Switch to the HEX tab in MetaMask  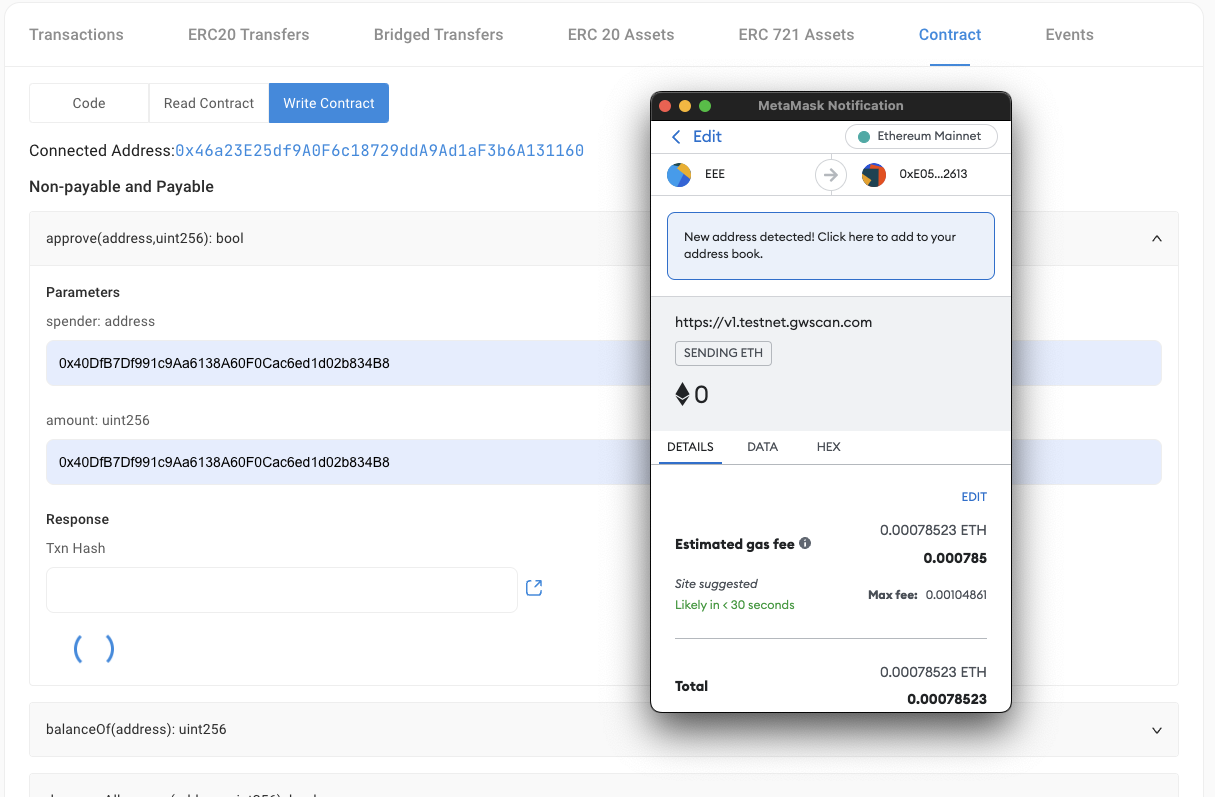828,447
